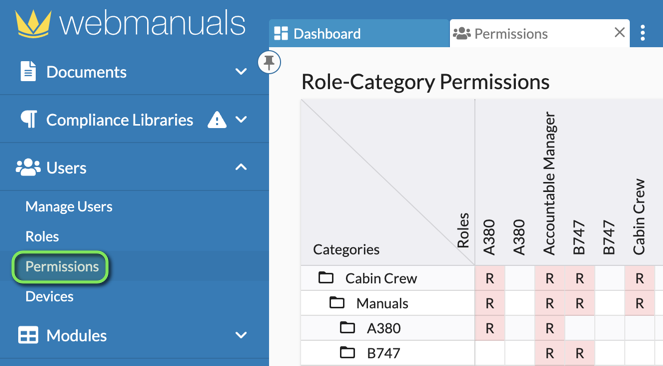
Task: Toggle A380 category permission for first B747 role
Action: click(580, 328)
